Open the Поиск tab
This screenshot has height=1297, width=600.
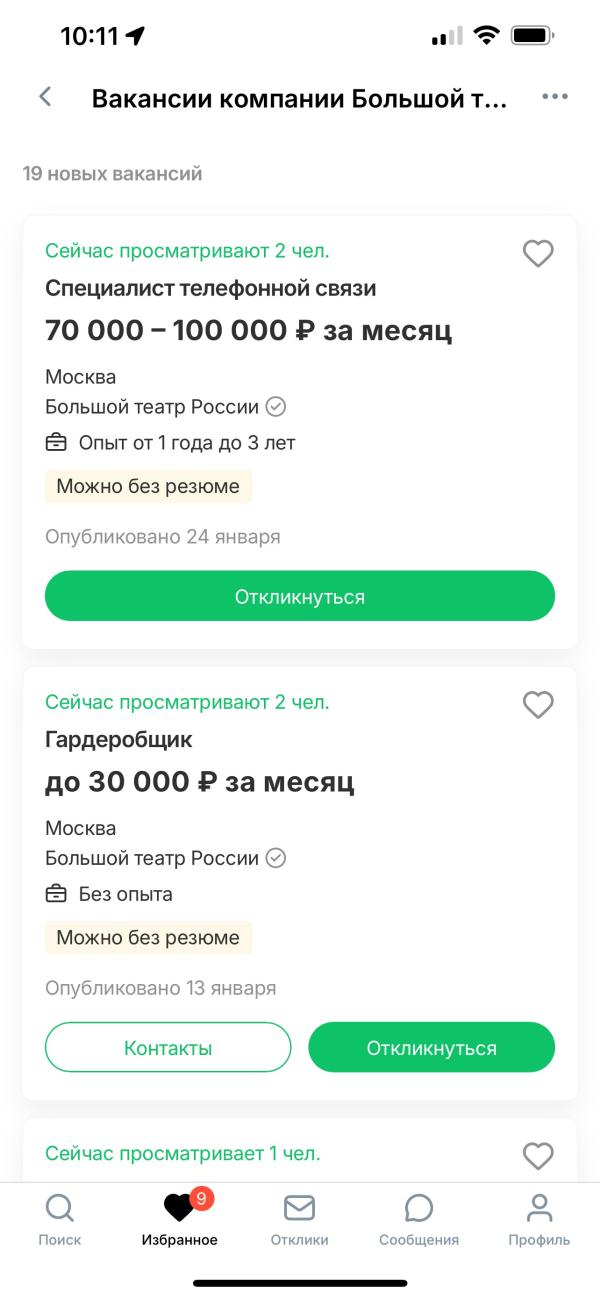tap(60, 1220)
